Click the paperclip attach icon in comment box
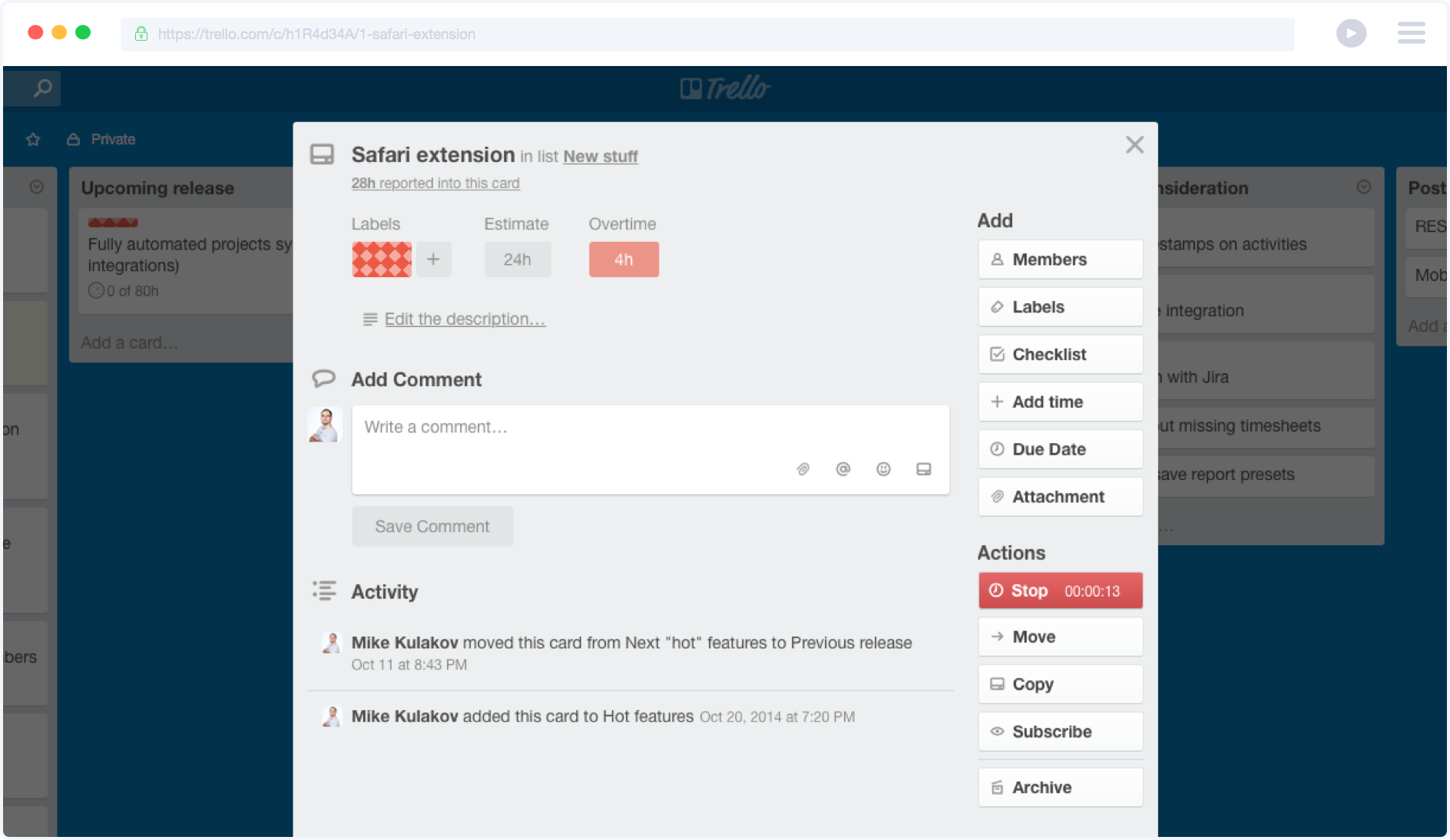 coord(803,469)
